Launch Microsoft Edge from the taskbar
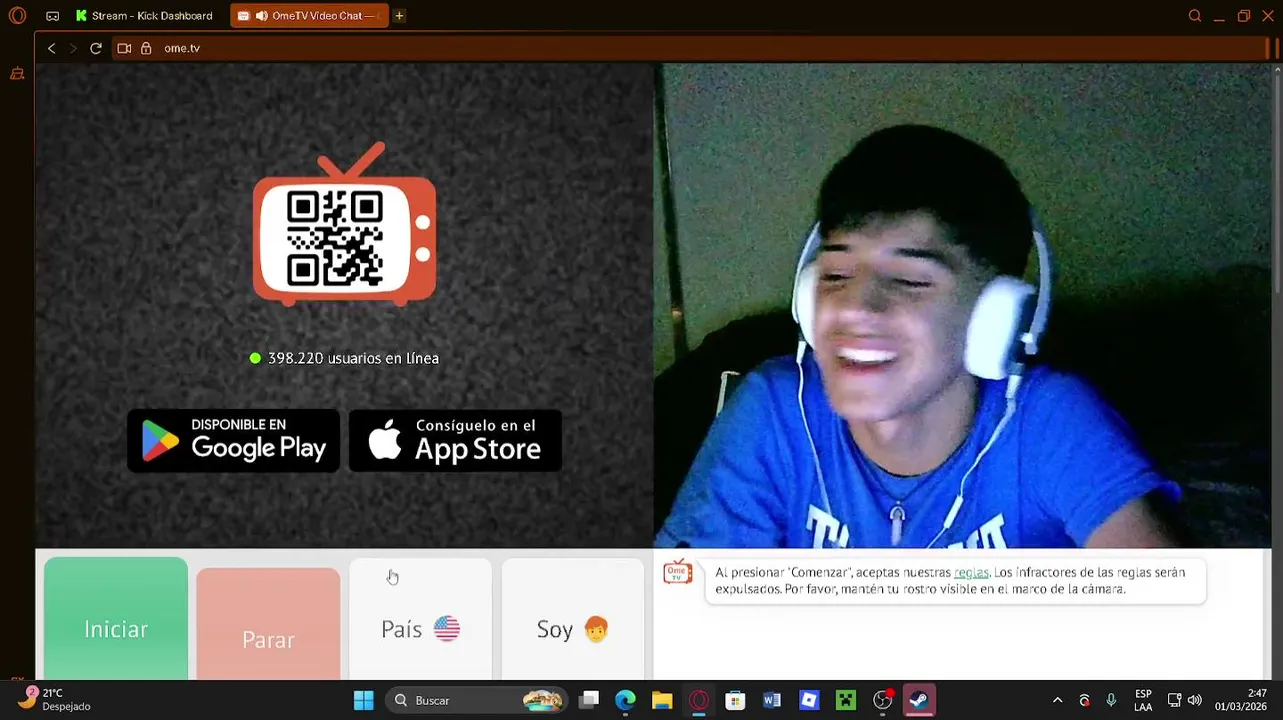Screen dimensions: 1283x720 625,700
